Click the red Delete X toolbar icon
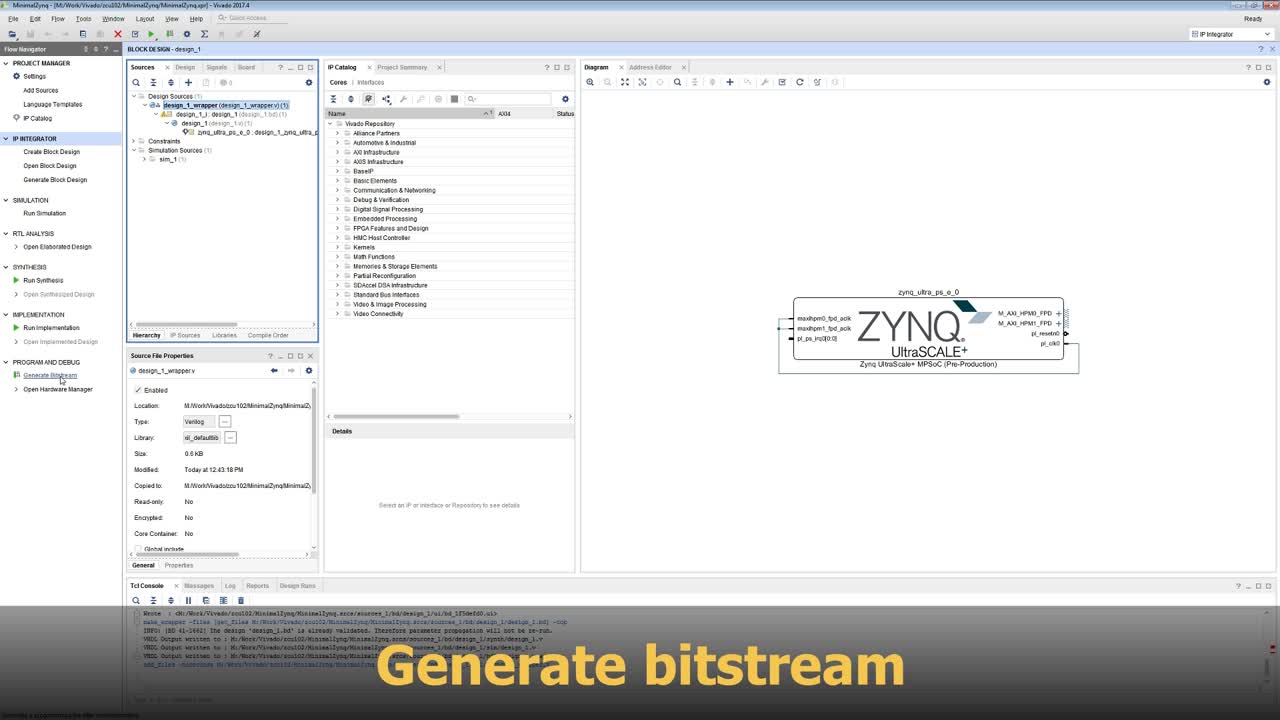Image resolution: width=1280 pixels, height=720 pixels. click(117, 34)
